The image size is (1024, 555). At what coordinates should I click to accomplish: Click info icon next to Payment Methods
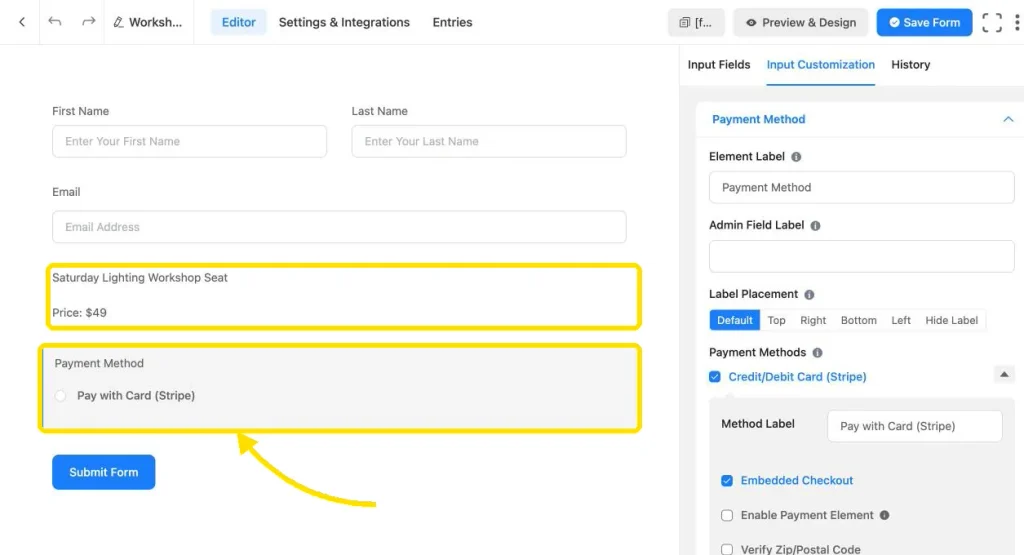pyautogui.click(x=817, y=353)
